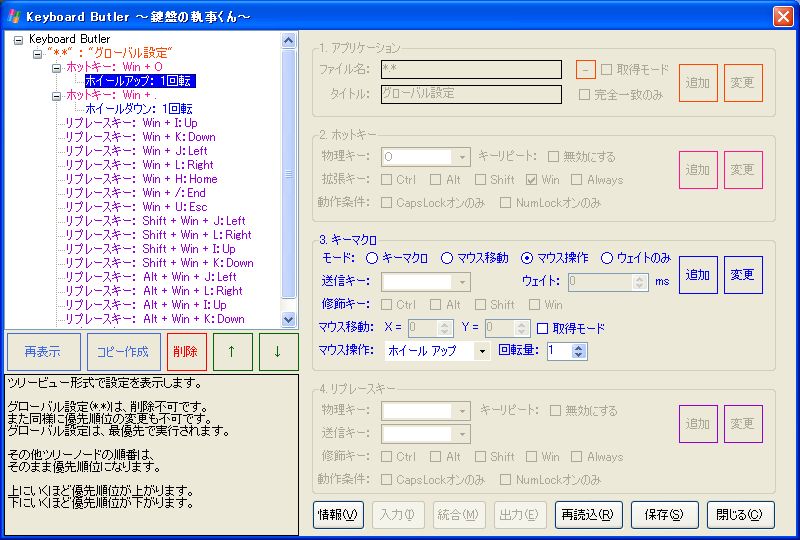Click 変更 button in キーマクロ section
This screenshot has width=800, height=540.
tap(743, 275)
